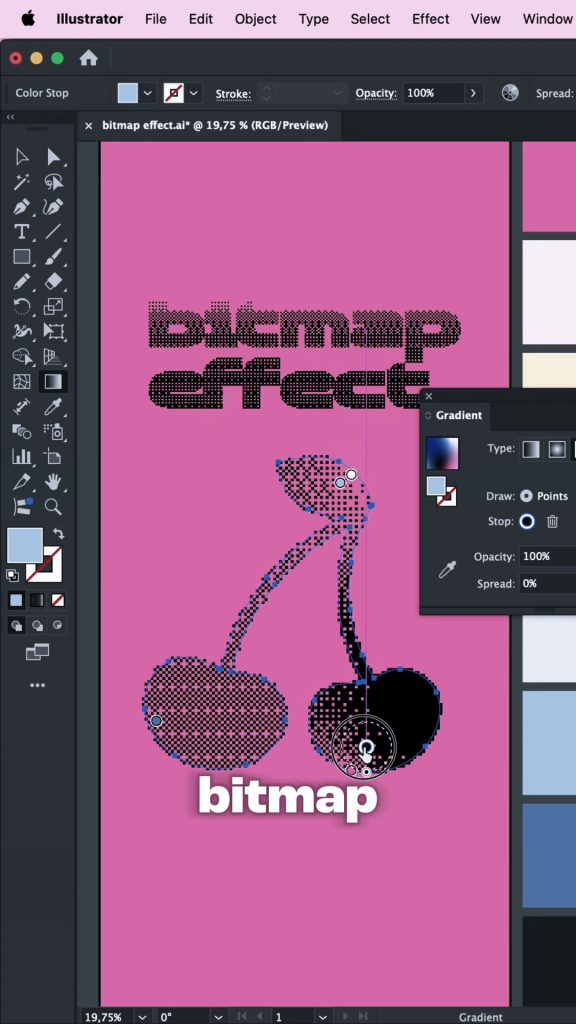Delete the stop with the trash icon
576x1024 pixels.
(552, 522)
